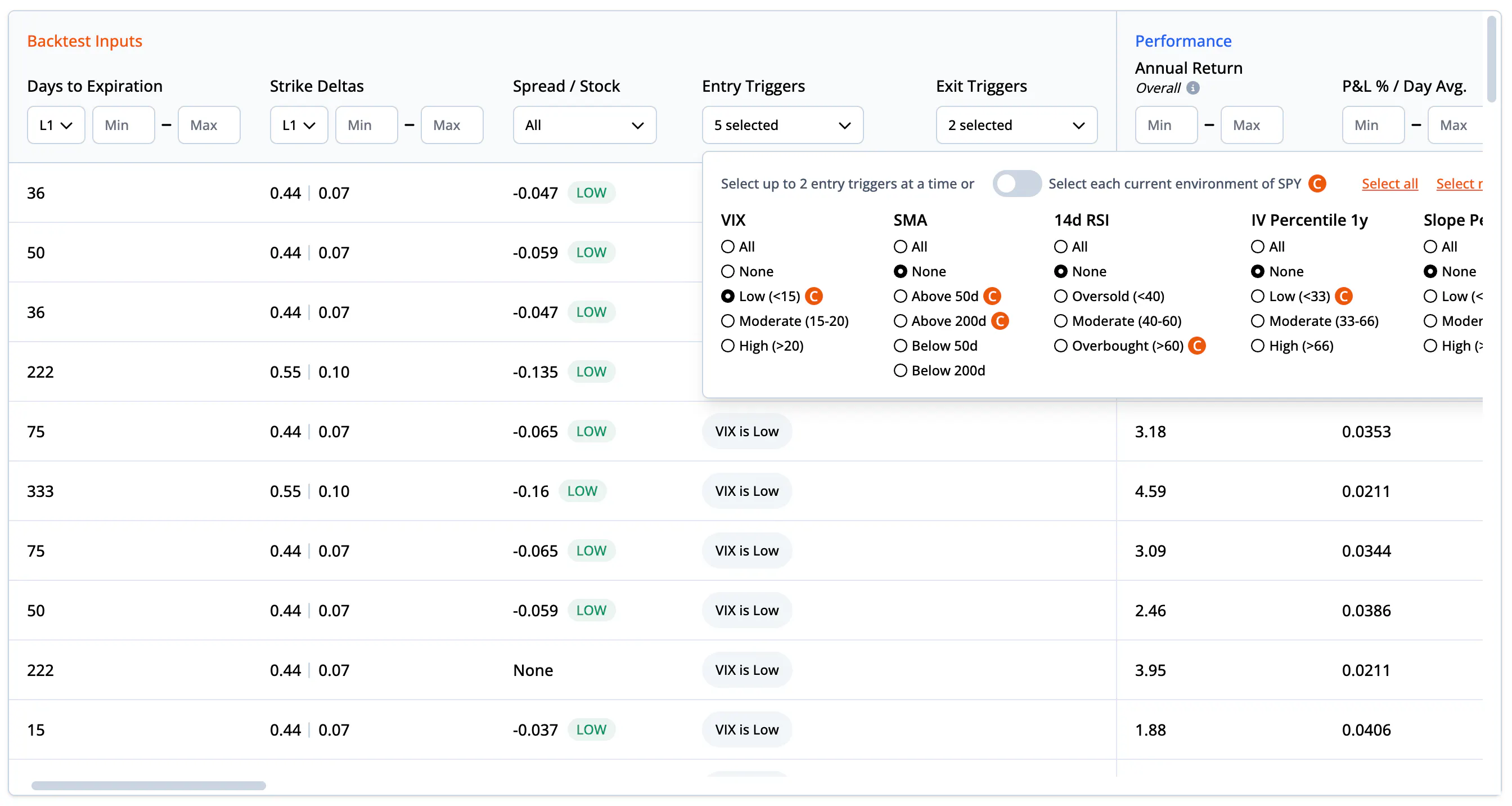Screen dimensions: 1512x806
Task: Select the SMA Below 200d radio option
Action: tap(901, 370)
